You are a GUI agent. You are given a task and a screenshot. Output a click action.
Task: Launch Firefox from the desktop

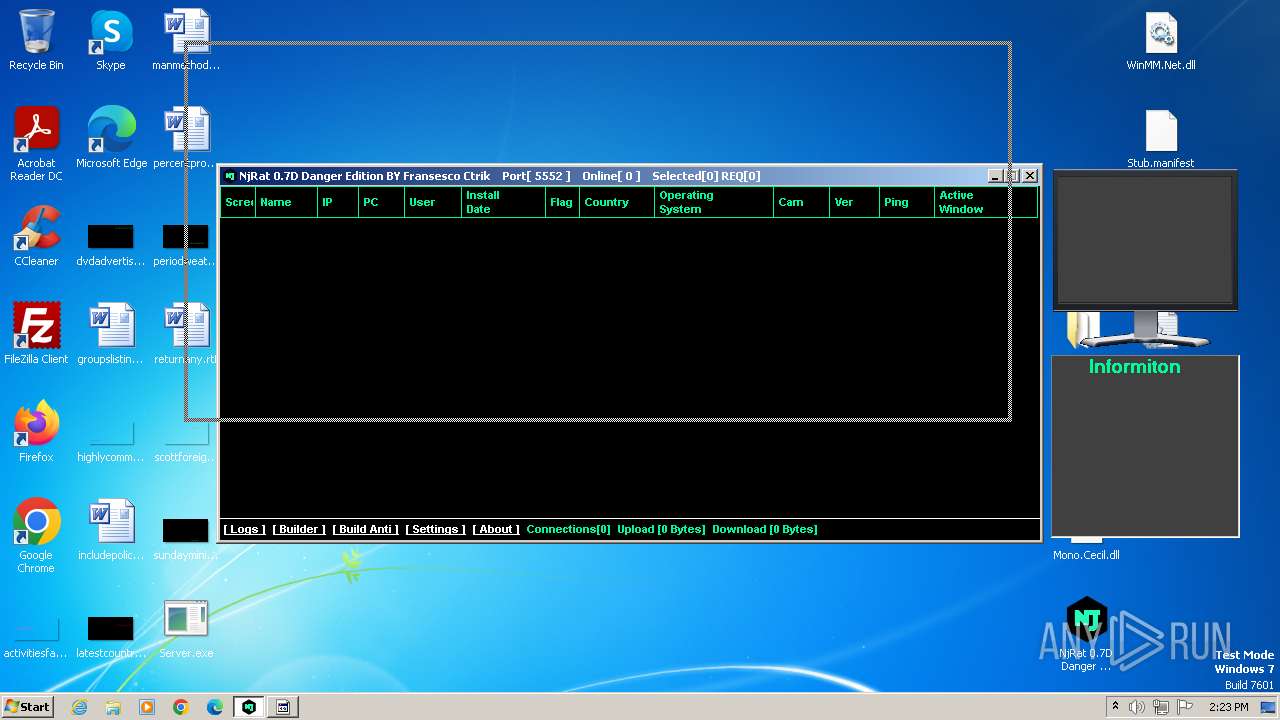(36, 432)
